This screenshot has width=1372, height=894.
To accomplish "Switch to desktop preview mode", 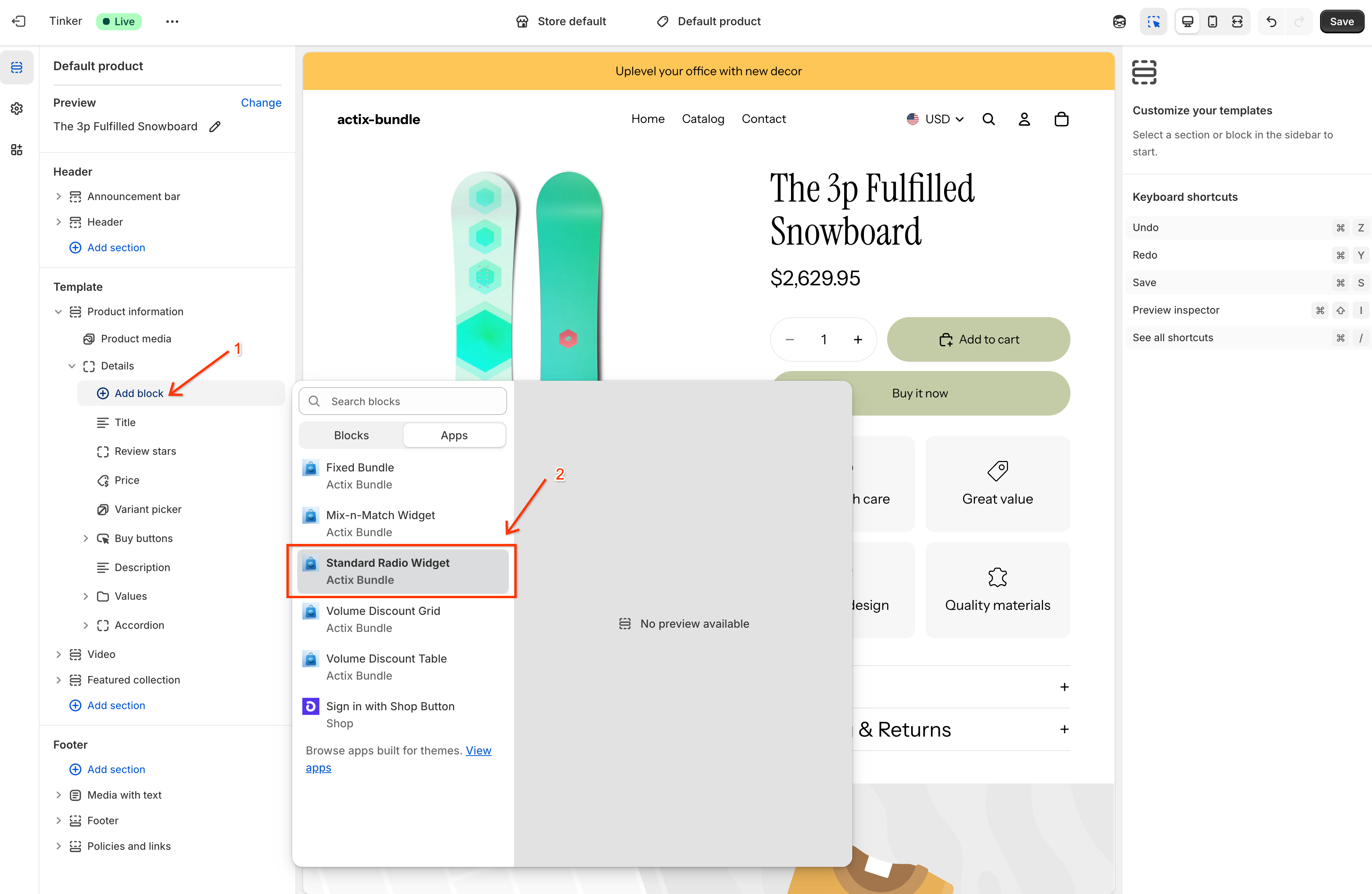I will pyautogui.click(x=1188, y=21).
